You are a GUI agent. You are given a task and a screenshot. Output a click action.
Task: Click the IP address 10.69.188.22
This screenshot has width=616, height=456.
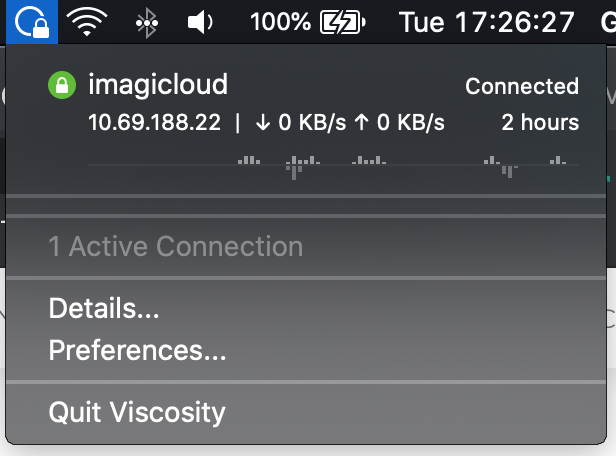pyautogui.click(x=154, y=122)
